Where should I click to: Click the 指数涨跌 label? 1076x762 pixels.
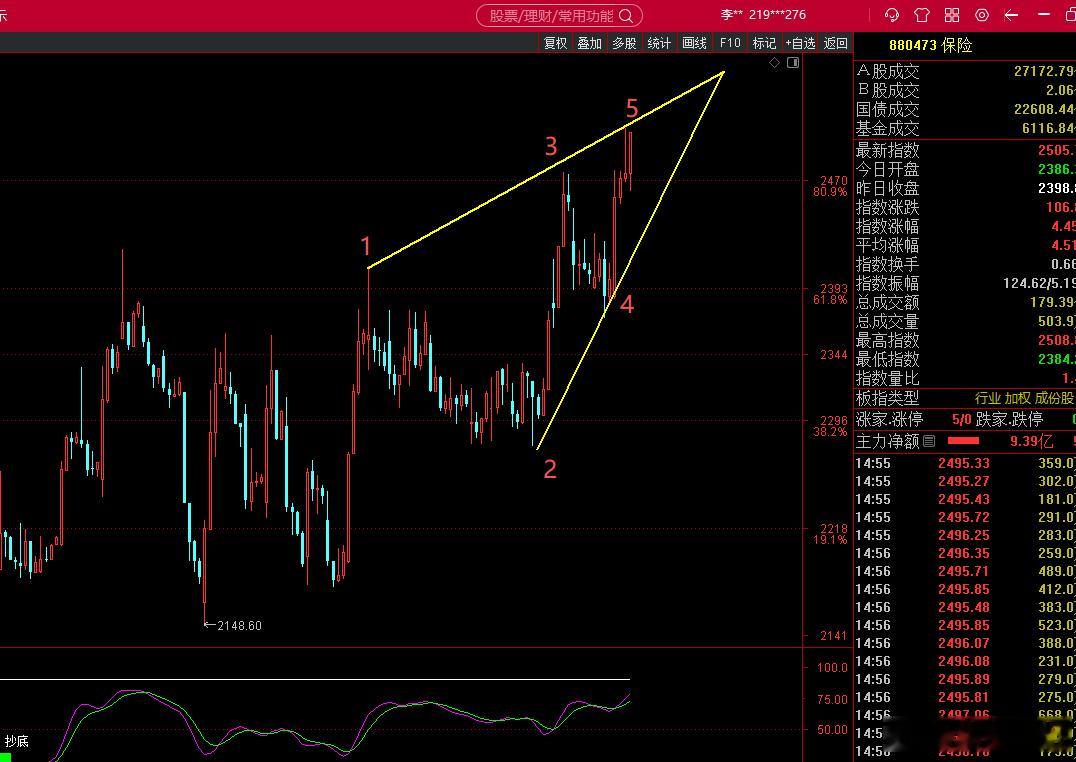pos(887,207)
